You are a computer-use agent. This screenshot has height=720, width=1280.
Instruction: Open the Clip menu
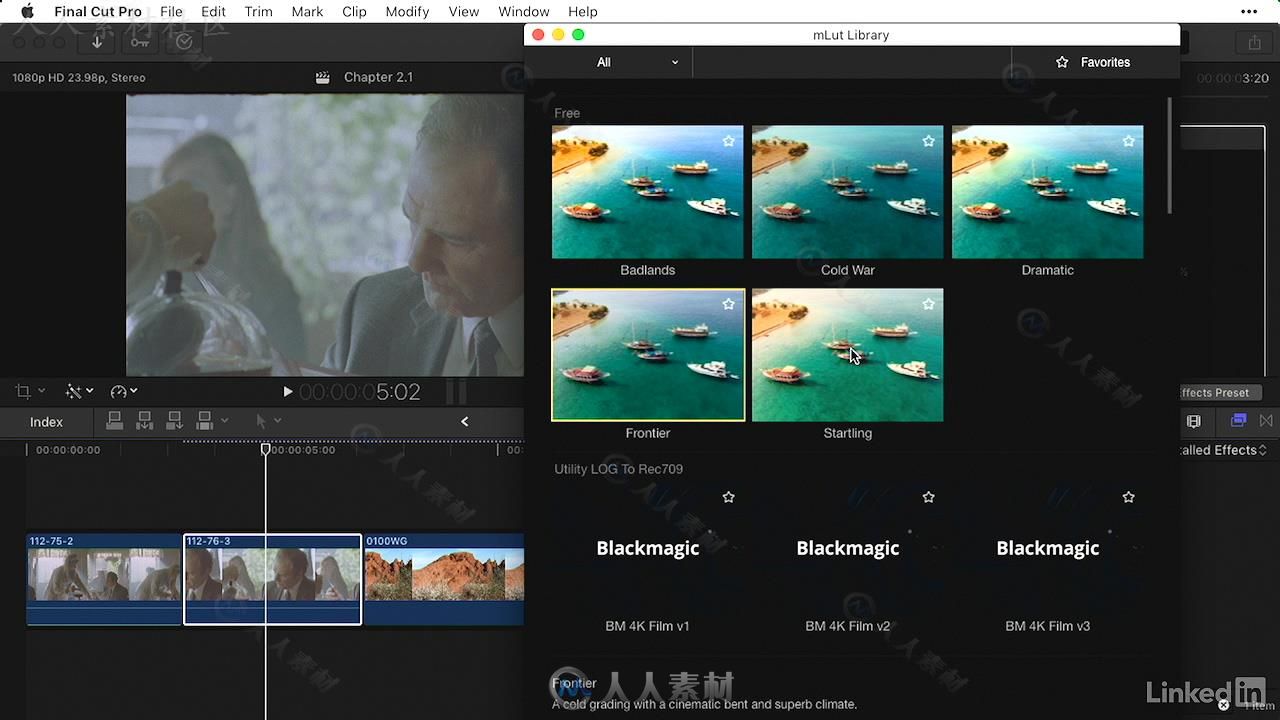click(x=354, y=12)
